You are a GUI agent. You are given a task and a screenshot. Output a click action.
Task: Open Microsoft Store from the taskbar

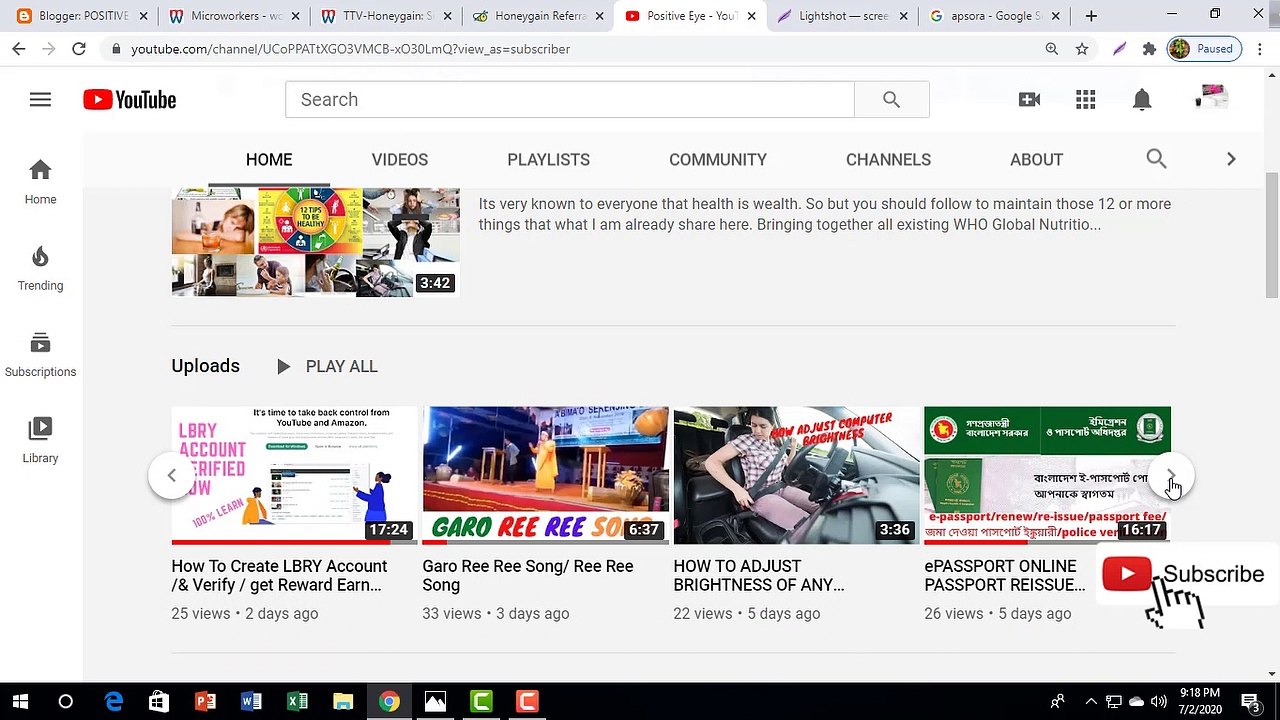[x=159, y=702]
